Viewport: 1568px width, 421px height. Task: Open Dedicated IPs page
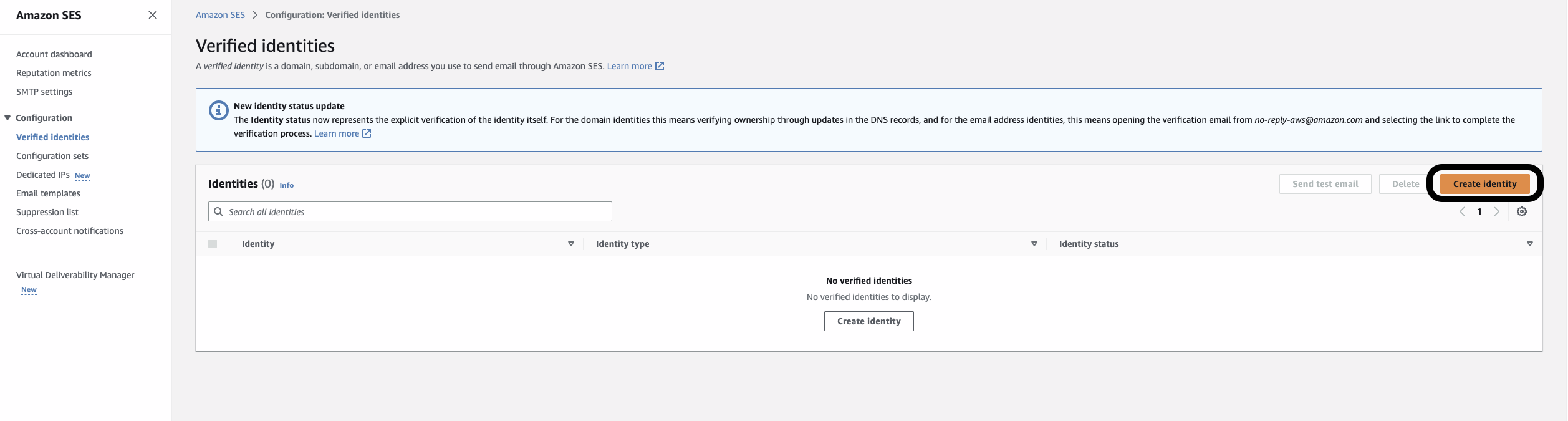point(43,175)
